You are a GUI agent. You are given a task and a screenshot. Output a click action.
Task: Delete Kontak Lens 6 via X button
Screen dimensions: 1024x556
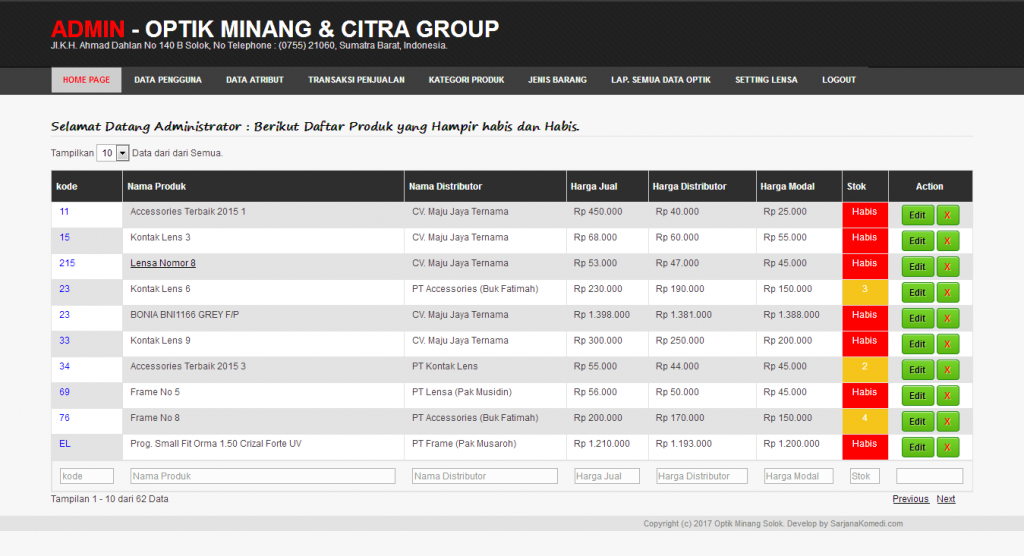coord(947,293)
